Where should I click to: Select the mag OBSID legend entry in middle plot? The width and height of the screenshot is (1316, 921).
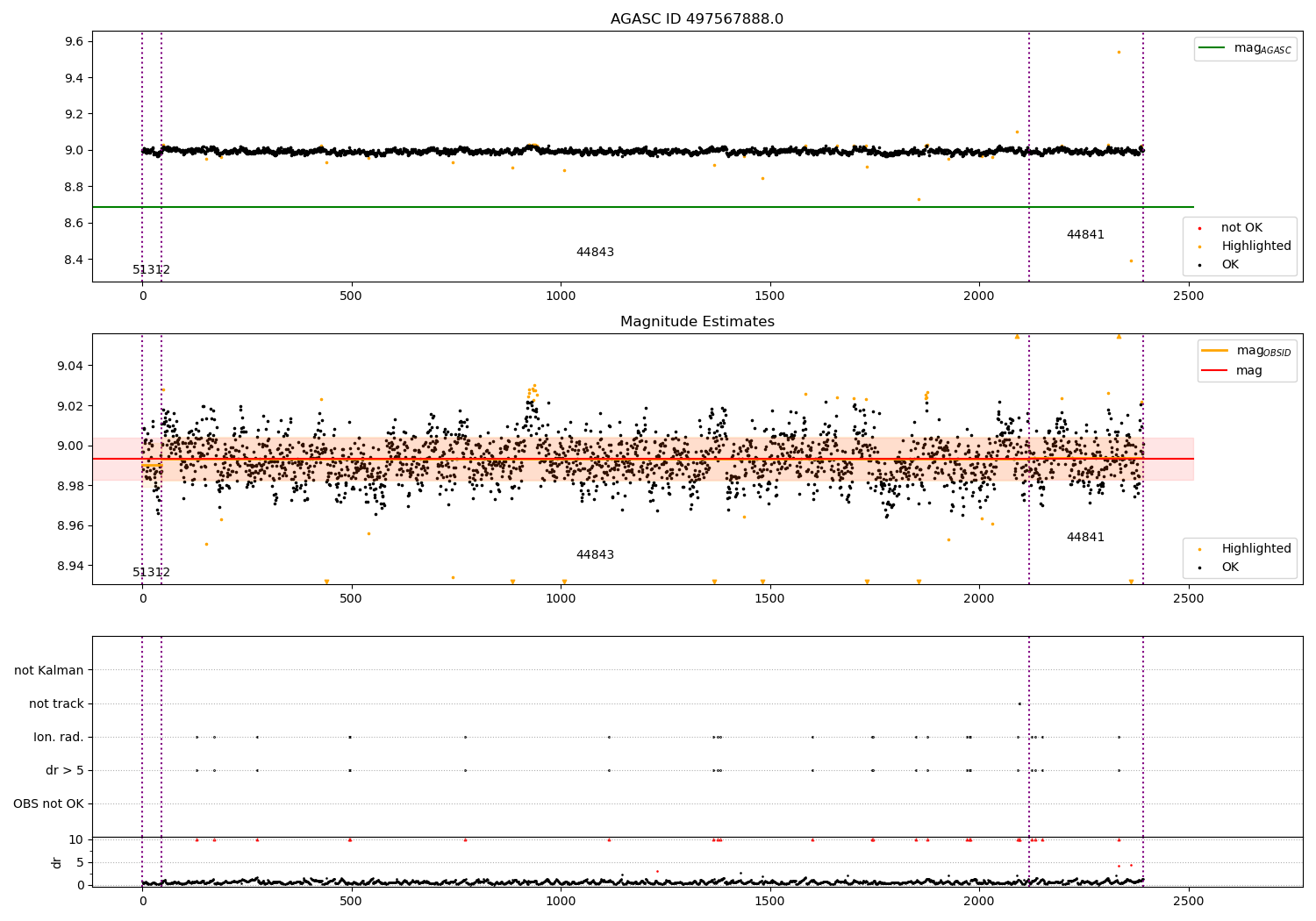[x=1246, y=351]
